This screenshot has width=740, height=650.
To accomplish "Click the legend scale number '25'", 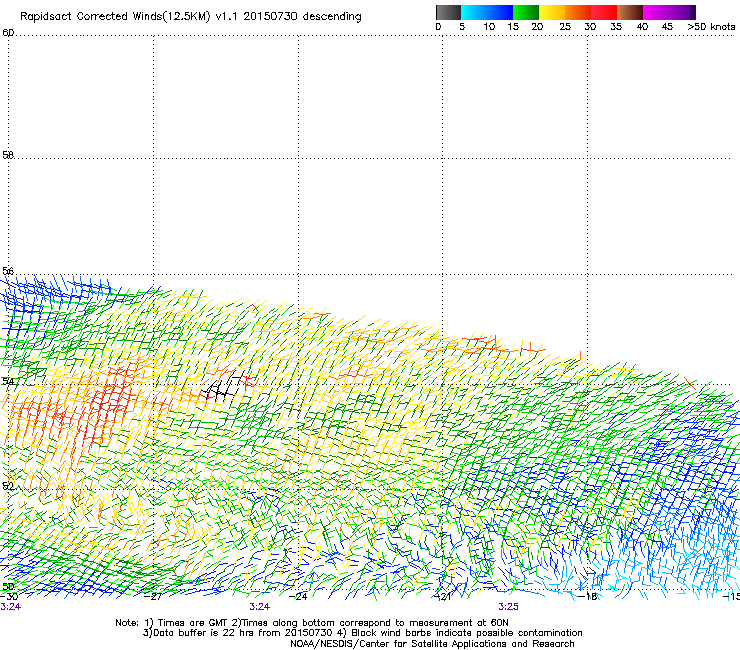I will point(565,27).
